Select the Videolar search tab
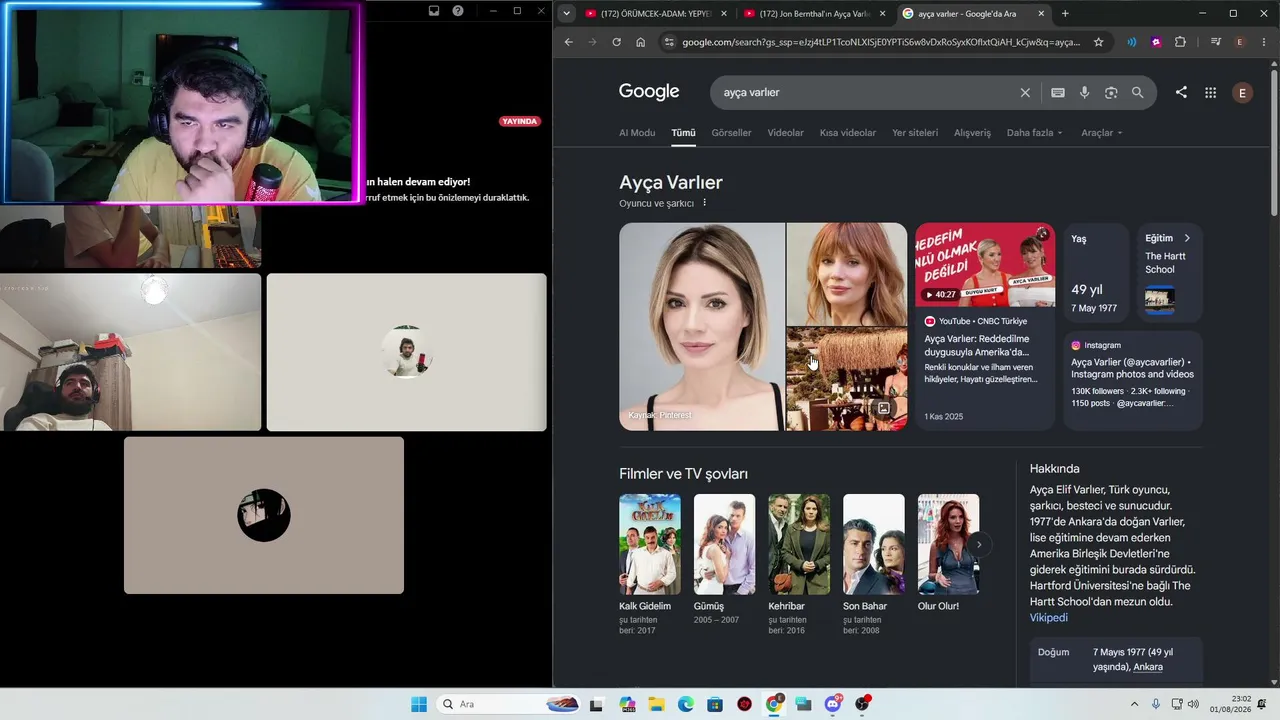The width and height of the screenshot is (1280, 720). pyautogui.click(x=785, y=133)
